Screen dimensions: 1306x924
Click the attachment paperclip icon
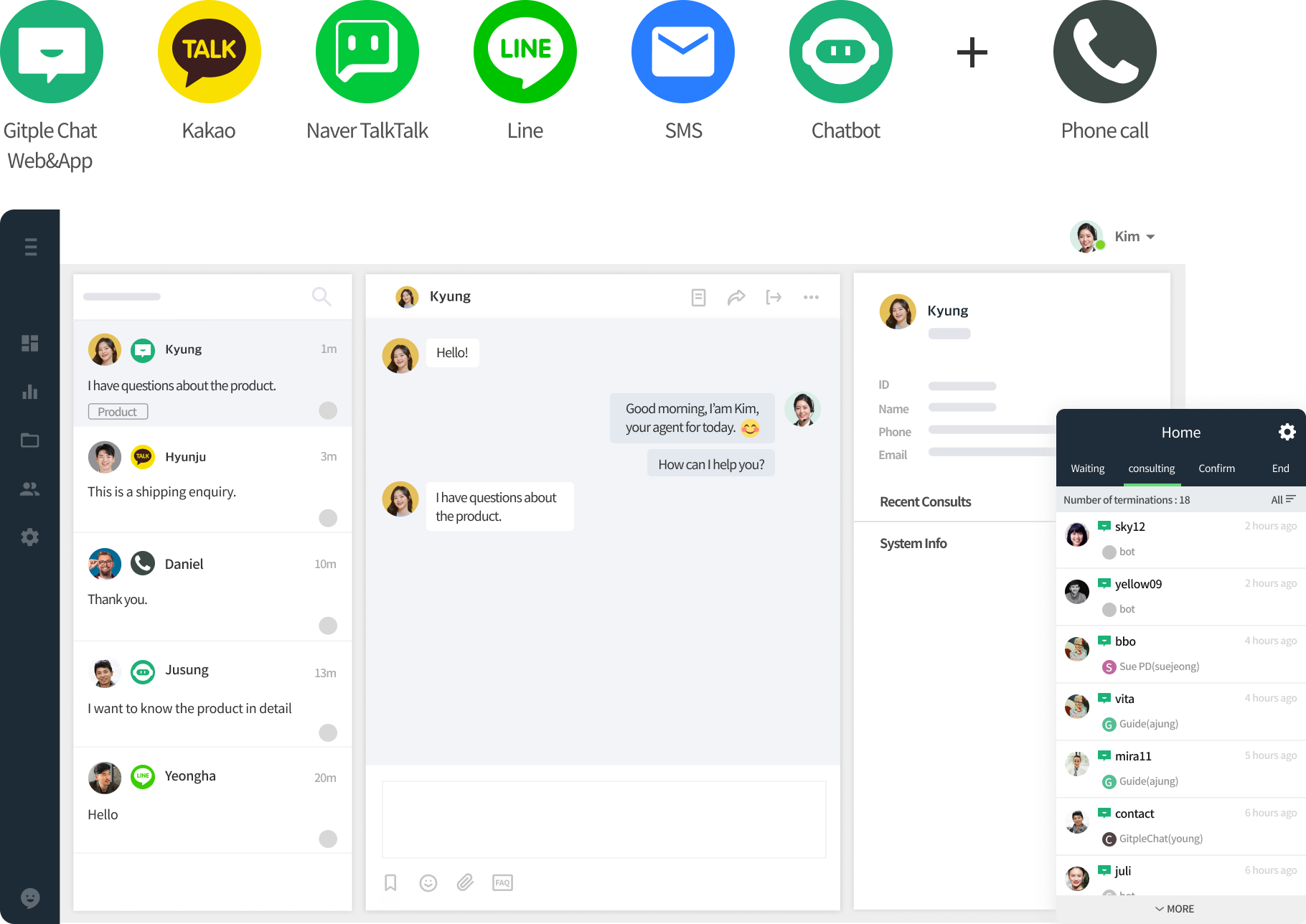click(x=465, y=882)
